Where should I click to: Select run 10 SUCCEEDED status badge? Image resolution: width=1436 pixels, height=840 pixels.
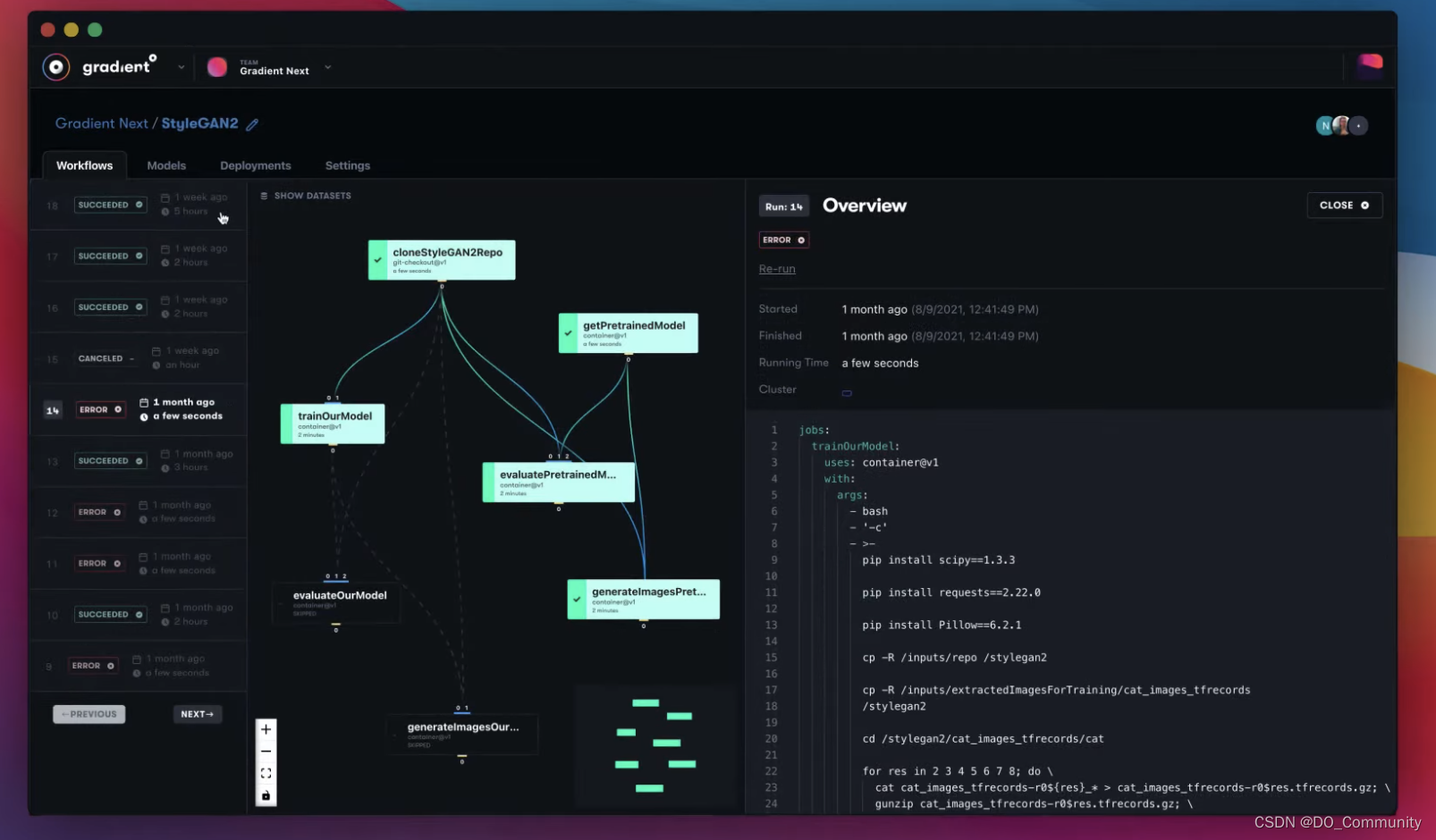coord(110,614)
